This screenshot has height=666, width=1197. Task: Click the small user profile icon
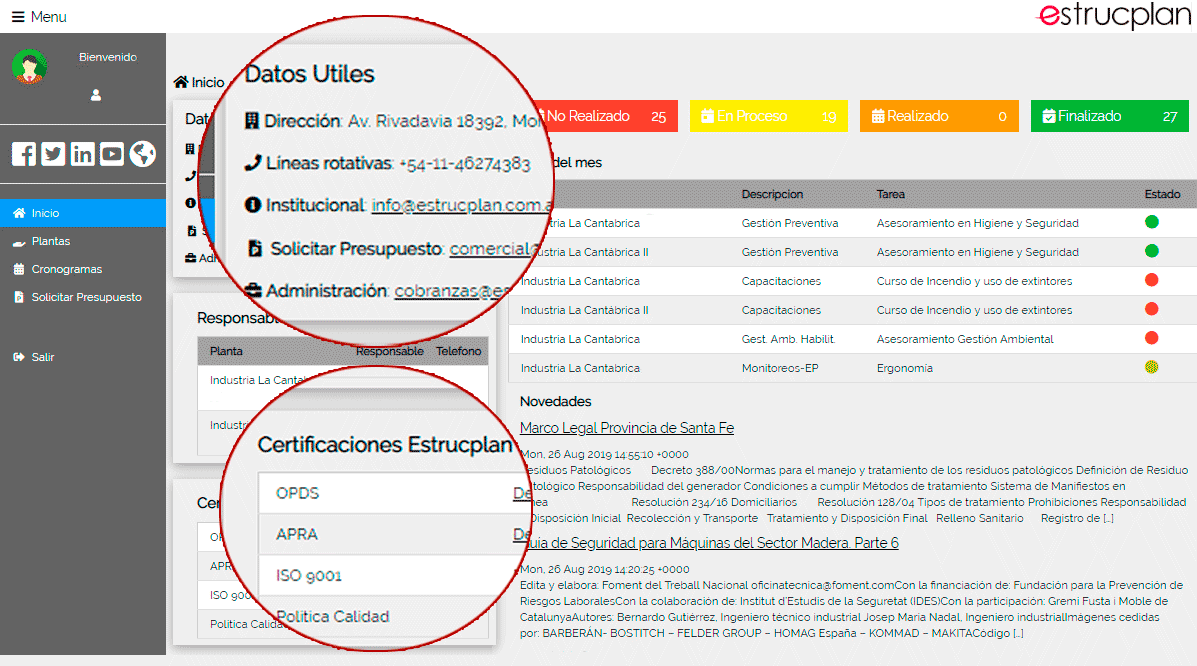pyautogui.click(x=95, y=95)
